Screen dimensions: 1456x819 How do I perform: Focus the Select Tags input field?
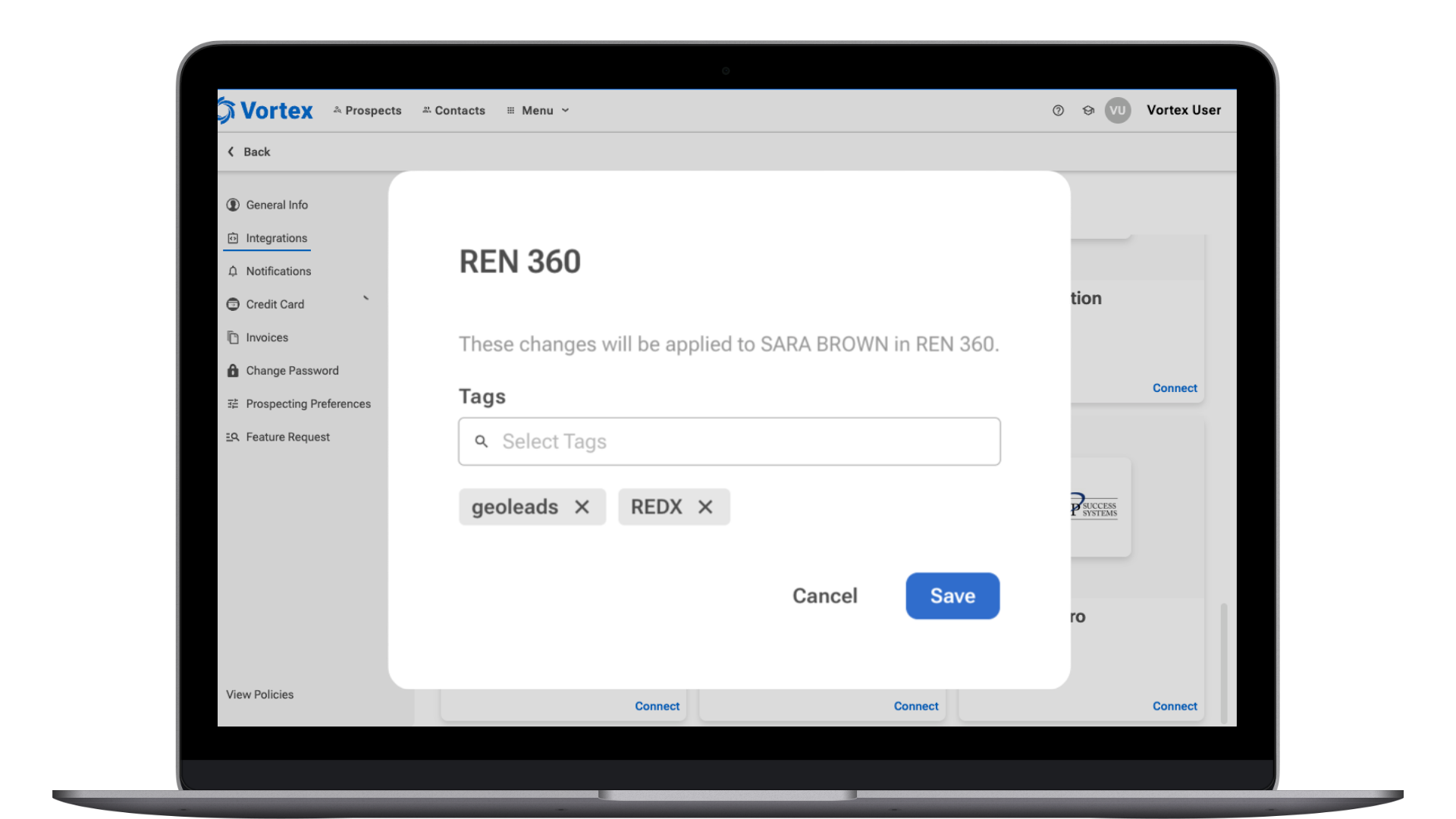(x=730, y=441)
